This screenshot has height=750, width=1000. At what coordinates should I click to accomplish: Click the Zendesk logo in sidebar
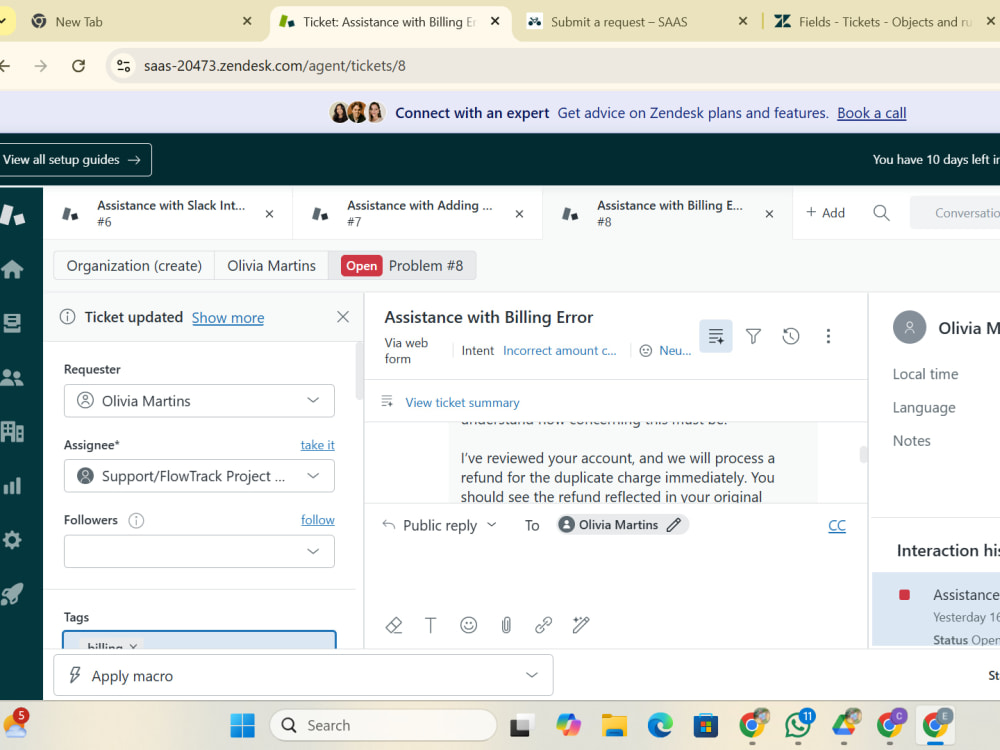[x=13, y=215]
